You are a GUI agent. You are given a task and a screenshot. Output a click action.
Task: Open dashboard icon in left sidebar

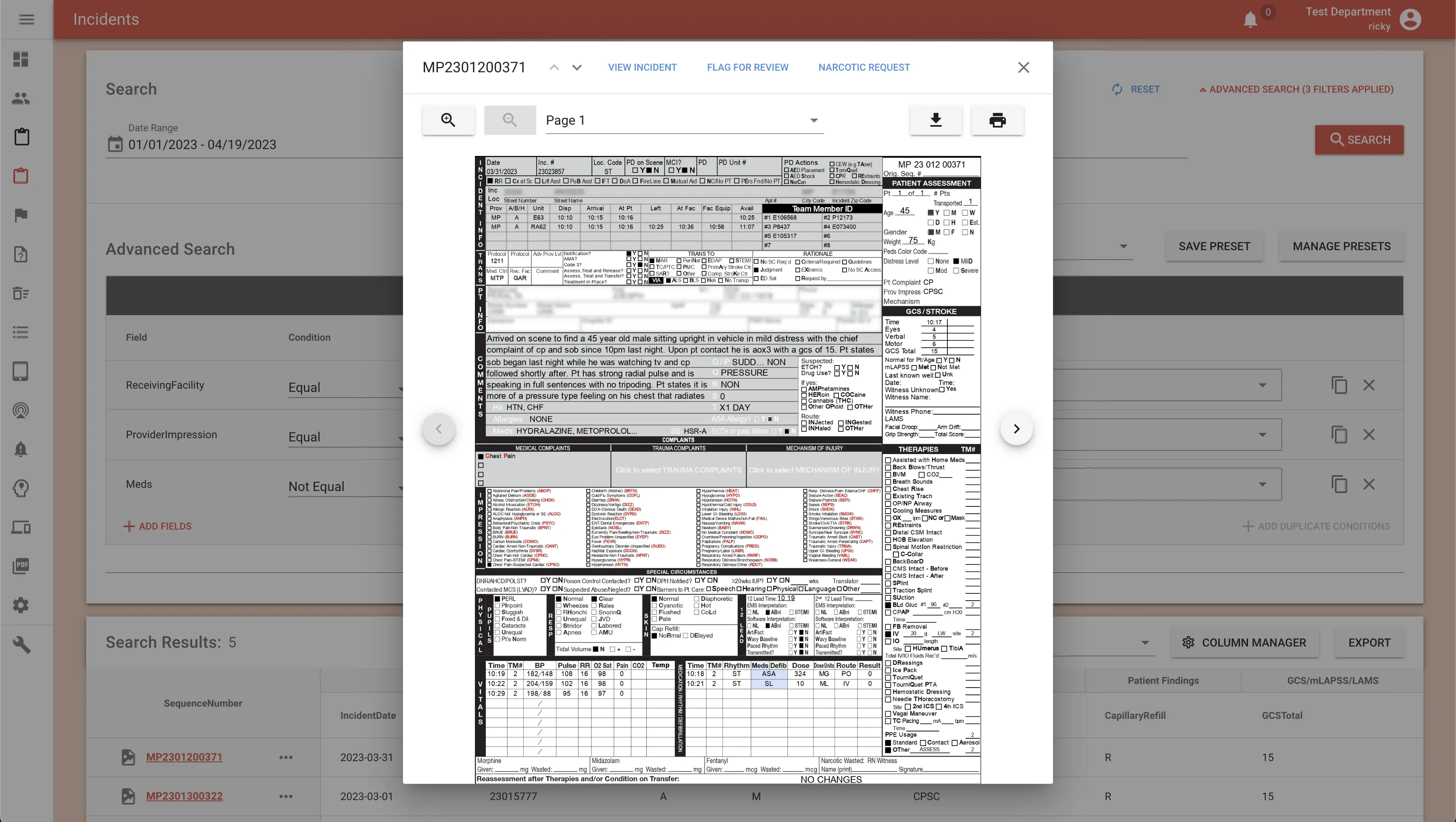pos(21,59)
